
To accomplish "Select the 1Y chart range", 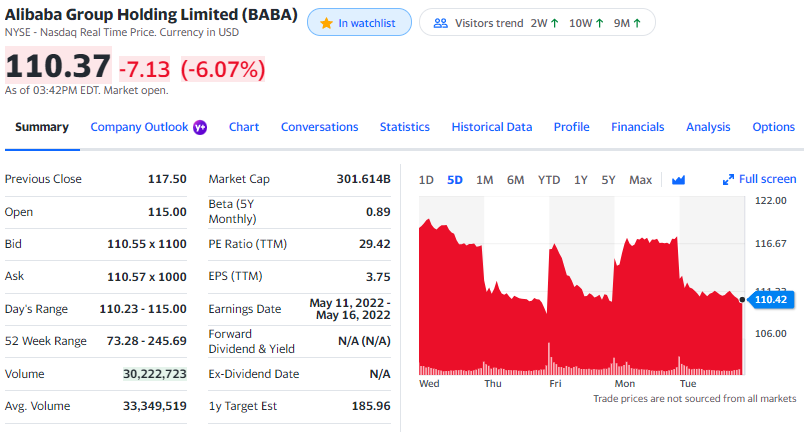I will tap(580, 180).
